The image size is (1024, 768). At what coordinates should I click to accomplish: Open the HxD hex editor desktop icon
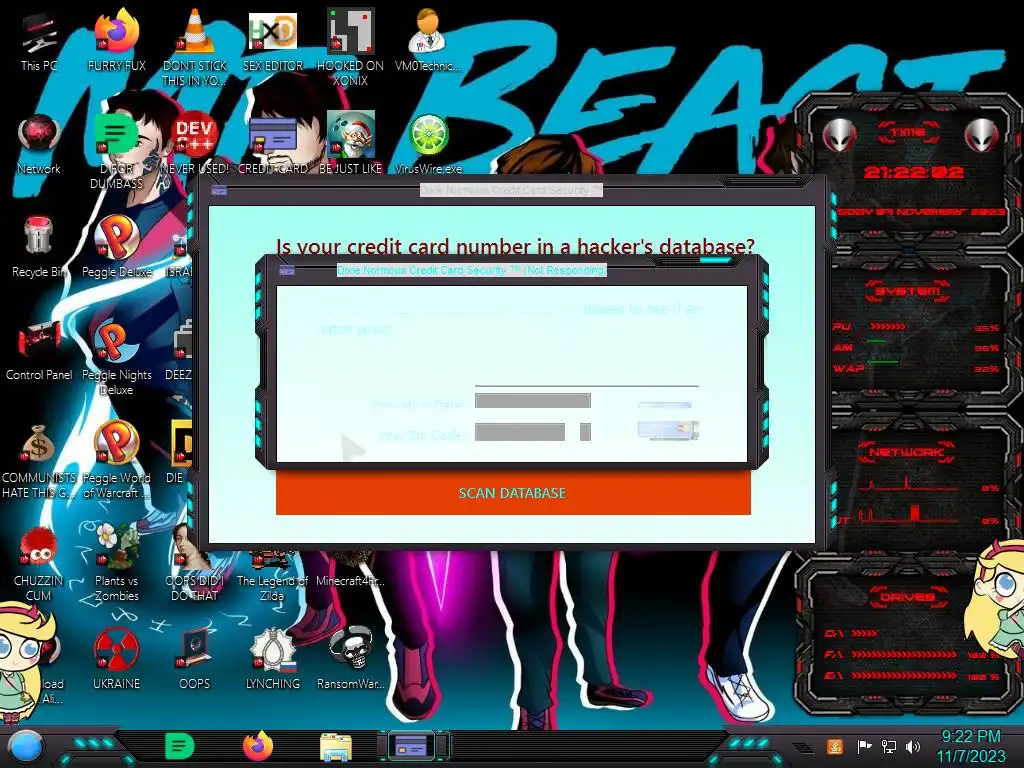point(272,31)
